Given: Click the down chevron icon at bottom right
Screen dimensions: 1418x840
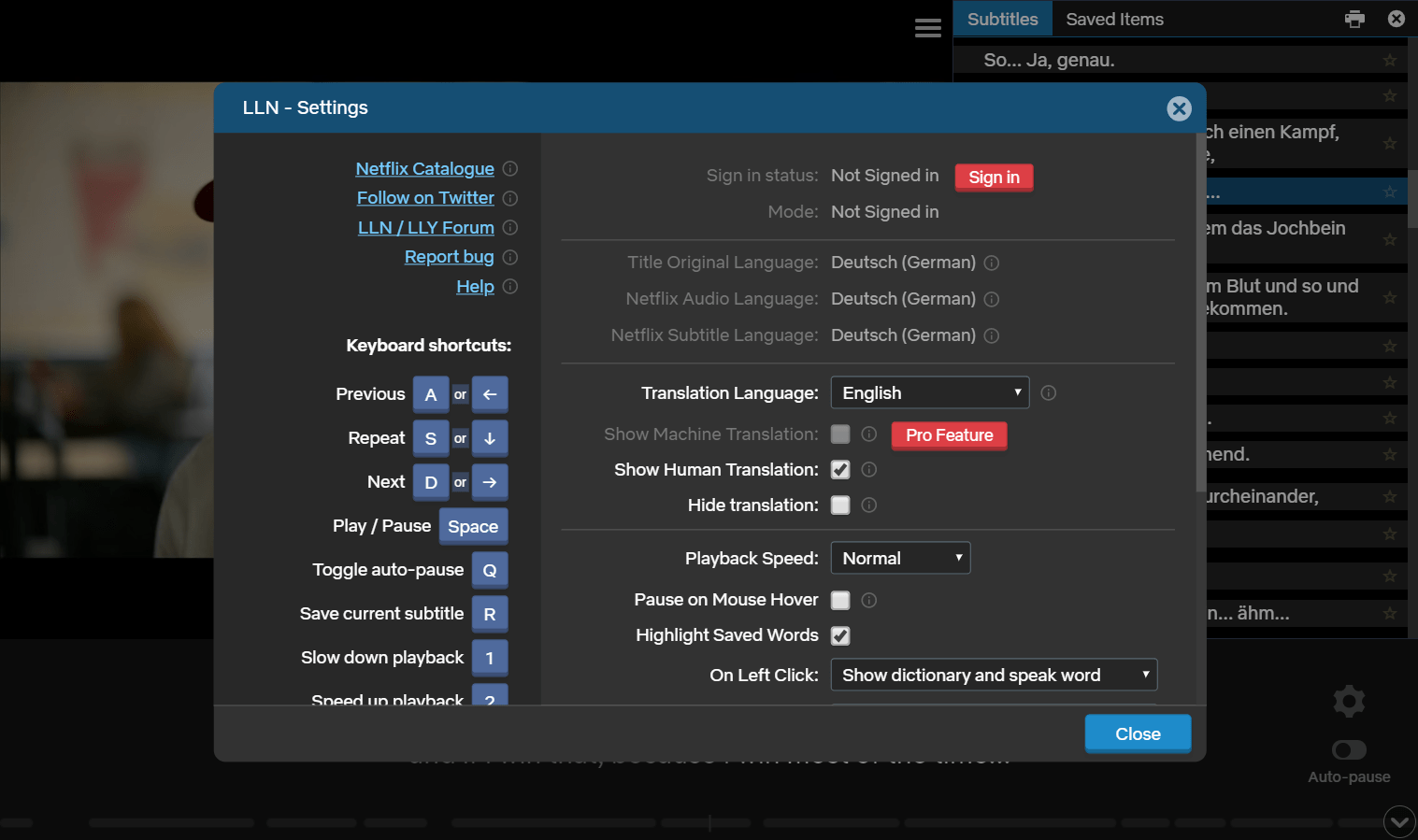Looking at the screenshot, I should (x=1399, y=821).
